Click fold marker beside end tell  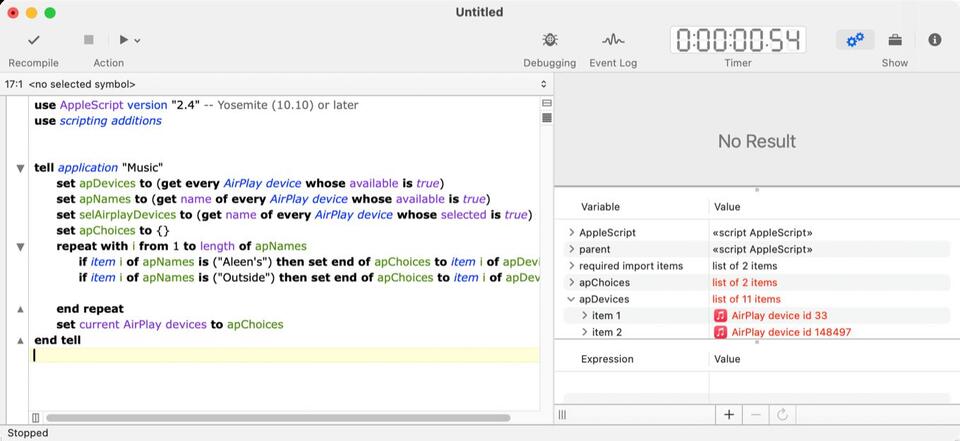(20, 341)
